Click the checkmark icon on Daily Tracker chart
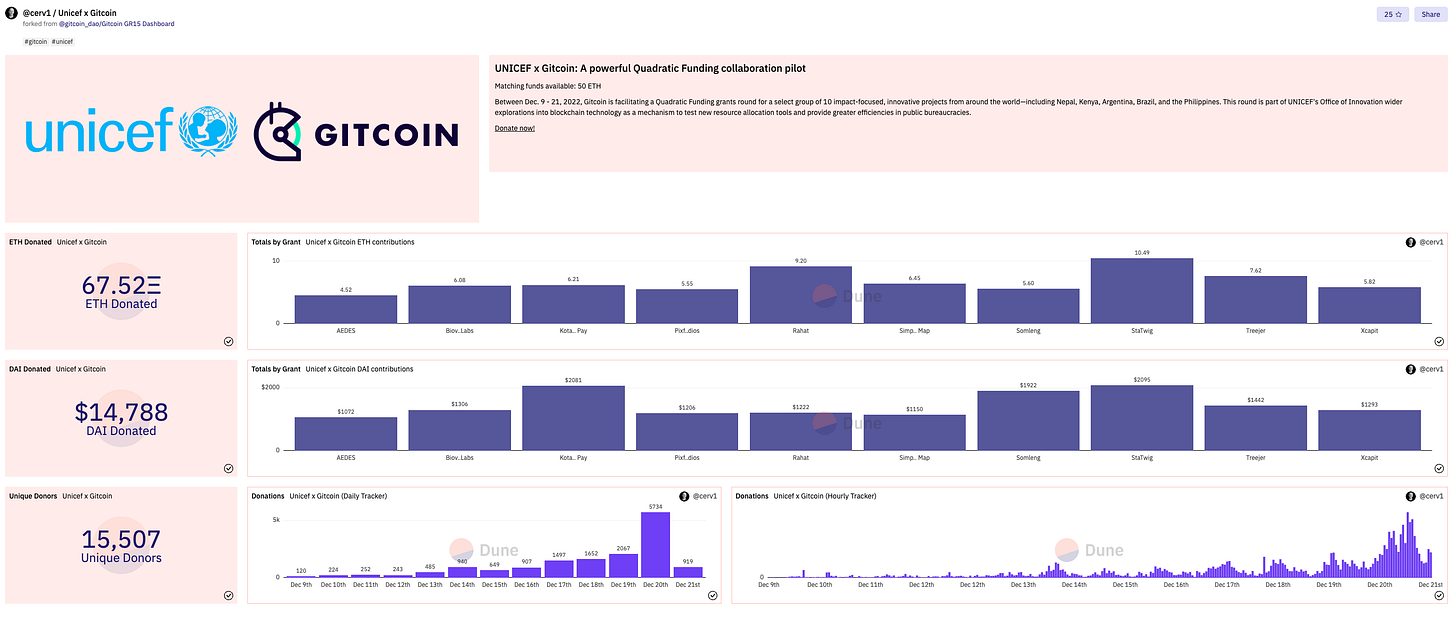Viewport: 1456px width, 617px height. click(x=712, y=595)
